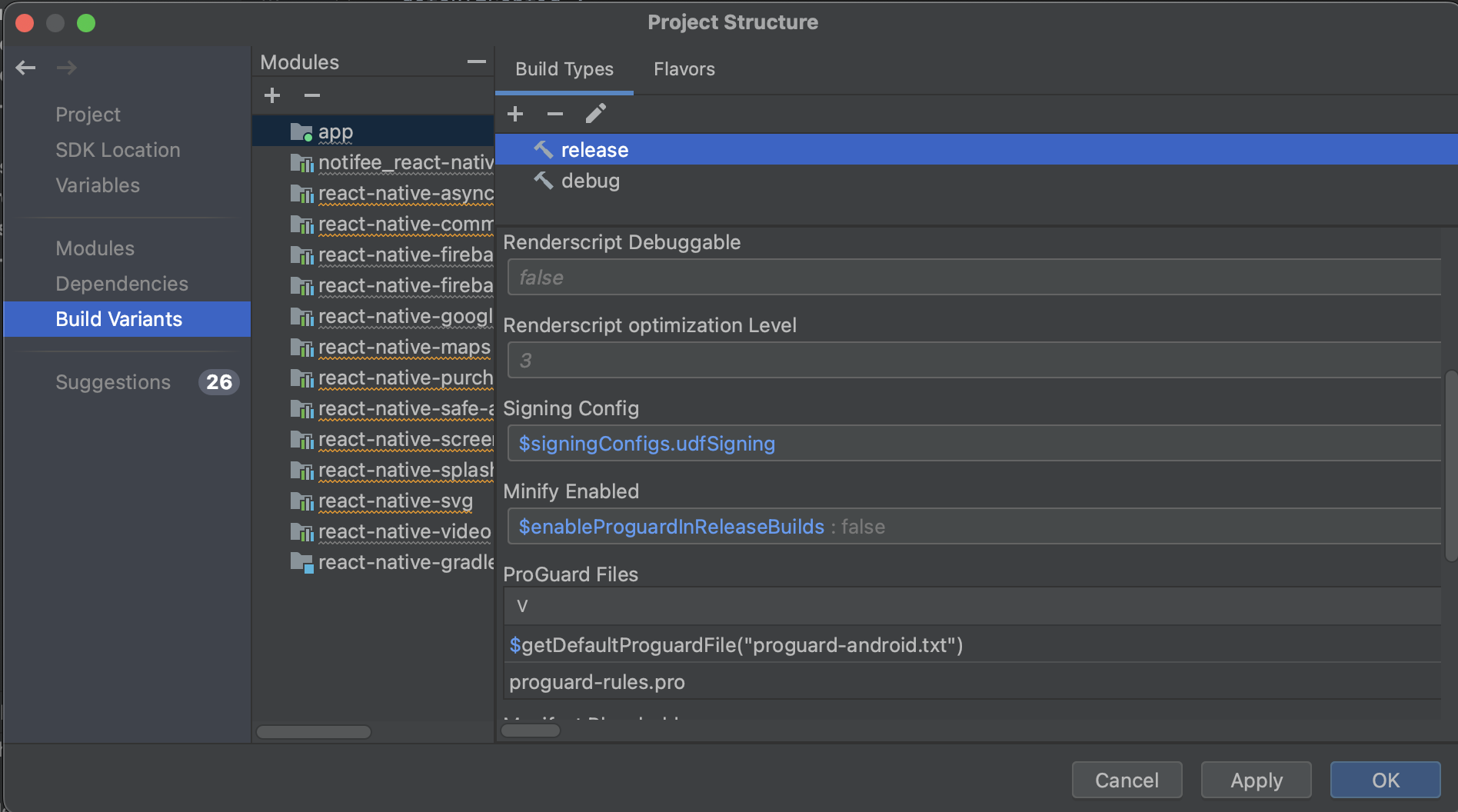
Task: Click the add module plus icon
Action: (272, 95)
